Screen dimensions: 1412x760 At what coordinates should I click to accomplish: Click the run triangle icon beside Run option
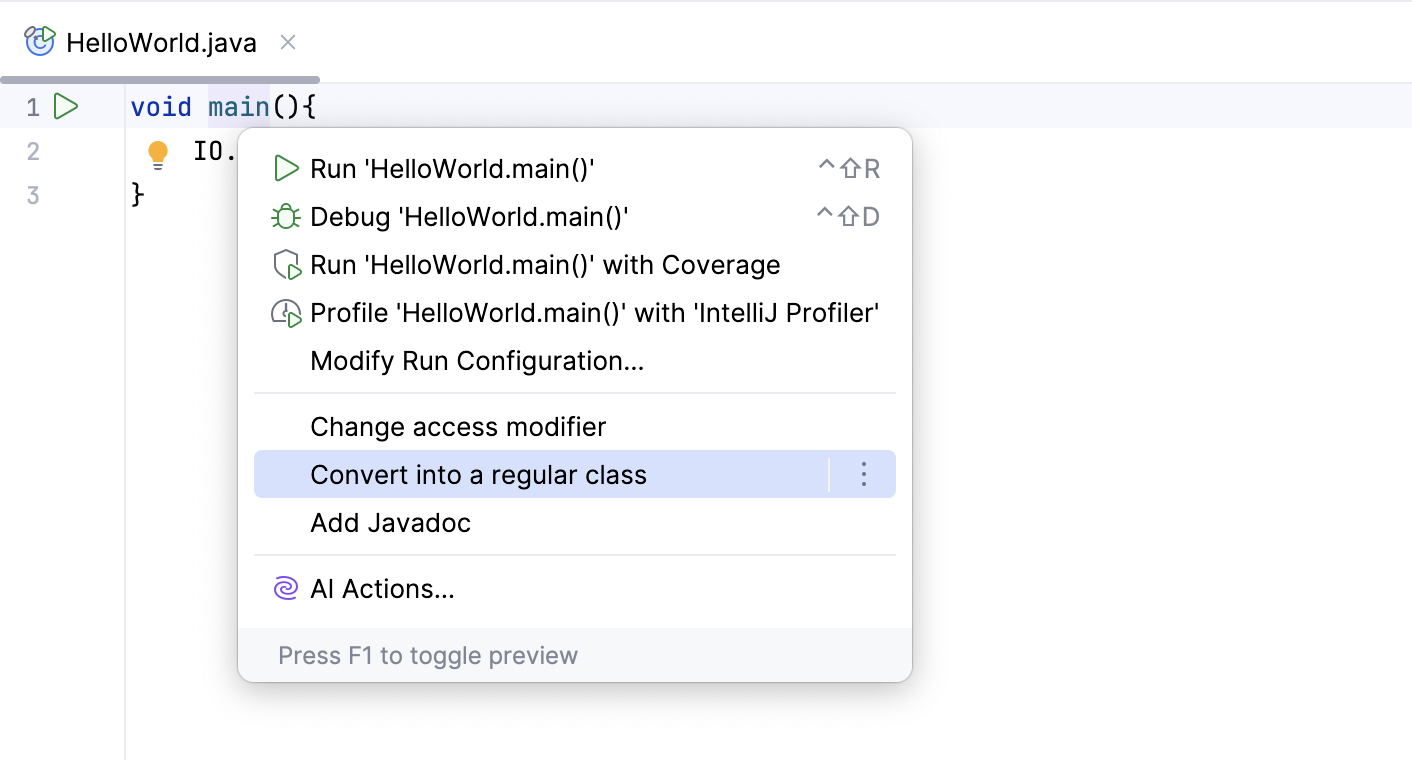tap(285, 168)
